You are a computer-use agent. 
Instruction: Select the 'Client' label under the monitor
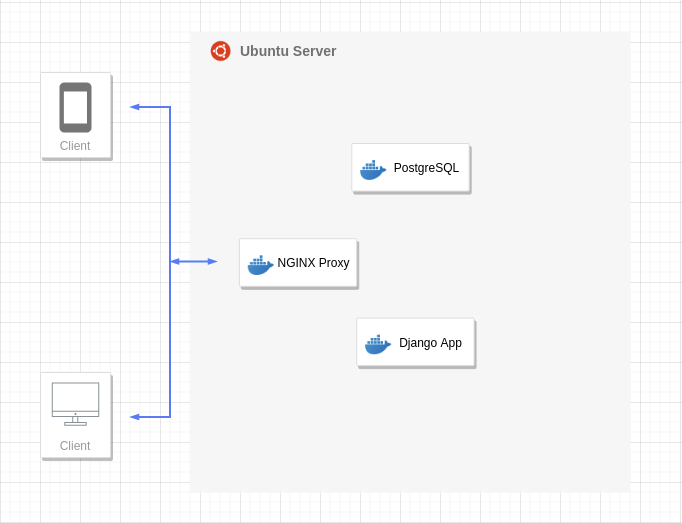click(75, 446)
